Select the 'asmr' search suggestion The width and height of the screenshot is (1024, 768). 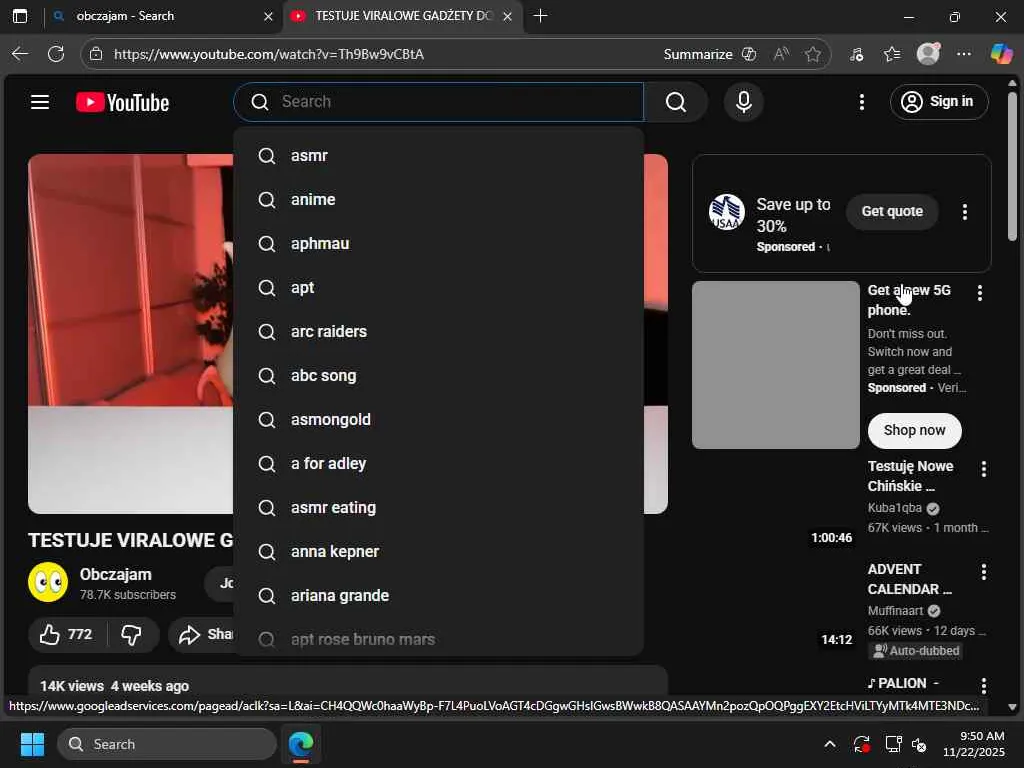point(438,155)
